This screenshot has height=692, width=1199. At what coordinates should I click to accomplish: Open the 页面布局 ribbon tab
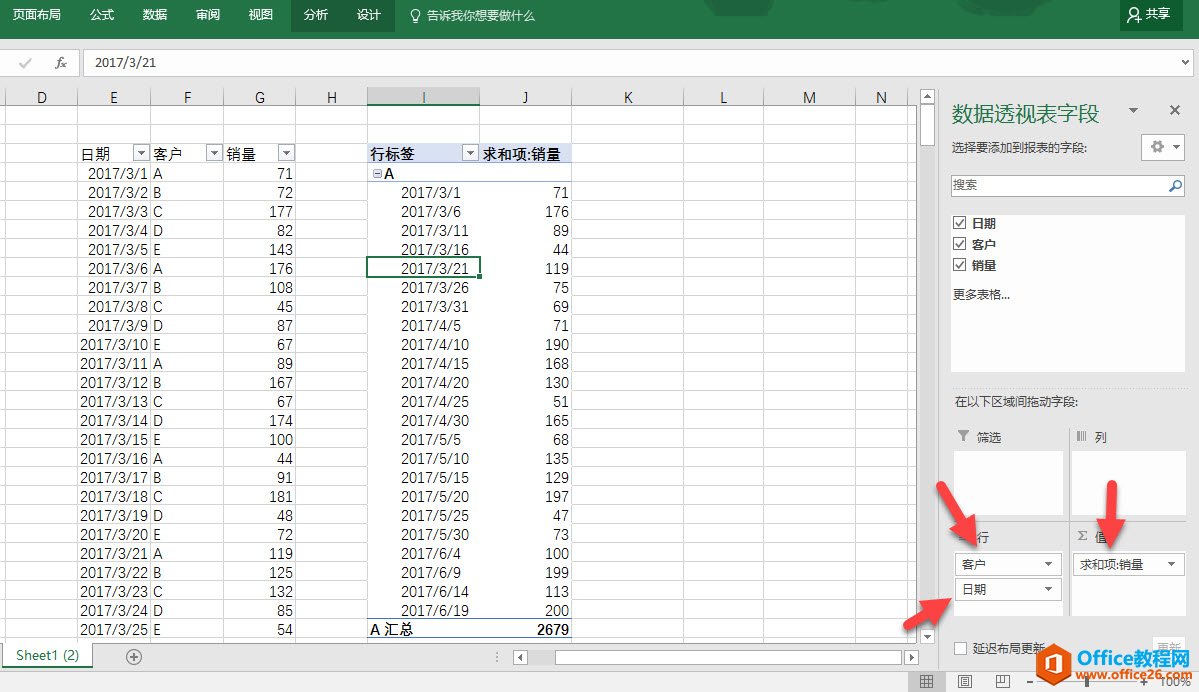(x=37, y=15)
